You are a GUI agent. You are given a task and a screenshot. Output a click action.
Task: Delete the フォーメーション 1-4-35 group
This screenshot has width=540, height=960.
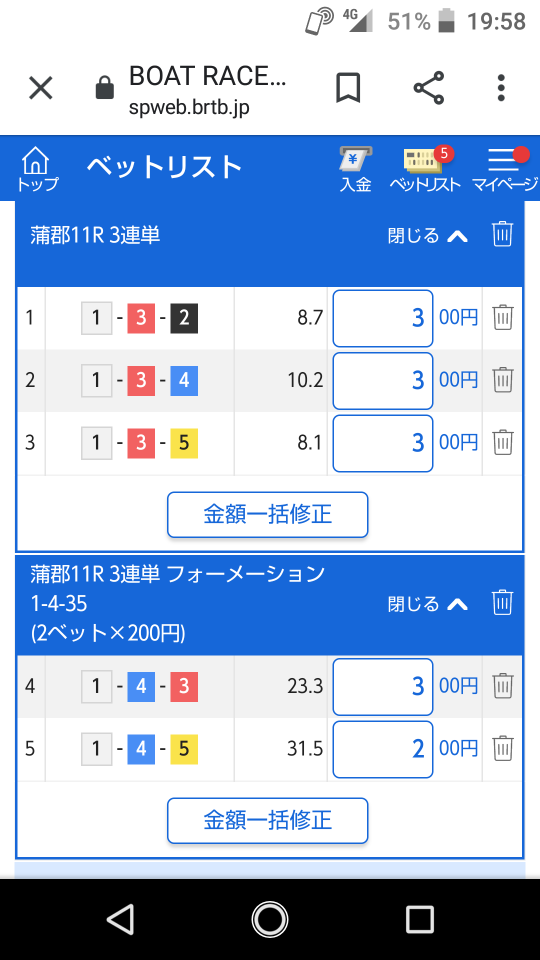[502, 602]
